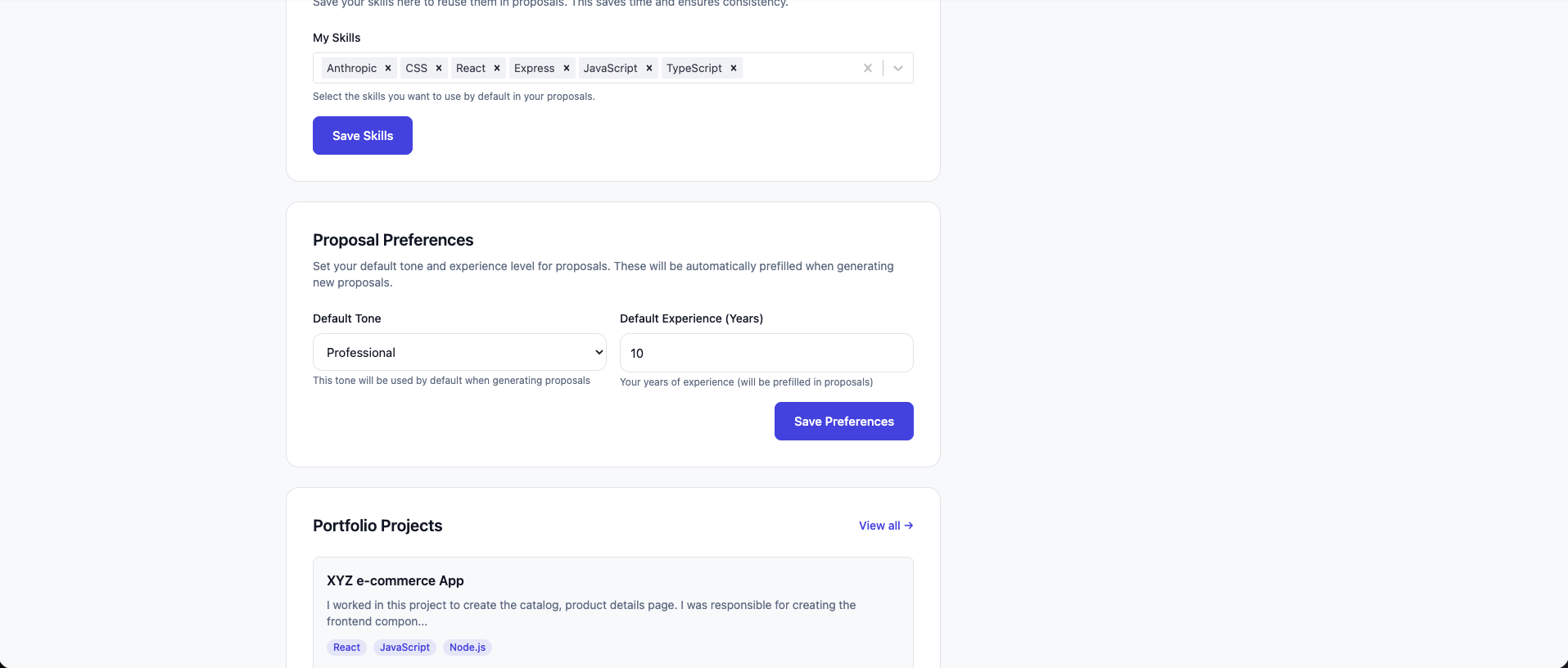
Task: Remove the Express skill tag
Action: (567, 68)
